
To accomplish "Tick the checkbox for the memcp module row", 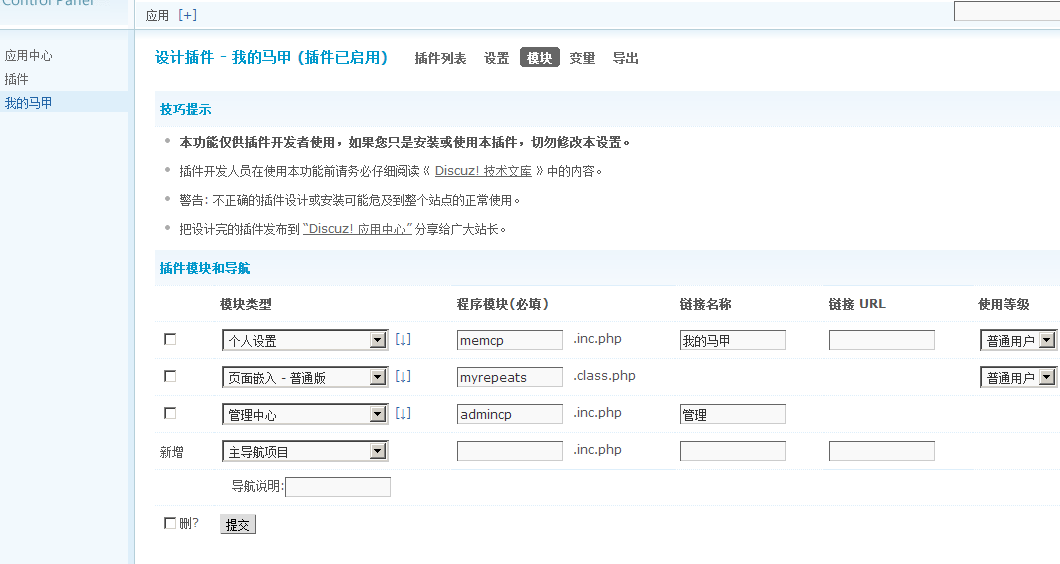I will click(x=170, y=340).
